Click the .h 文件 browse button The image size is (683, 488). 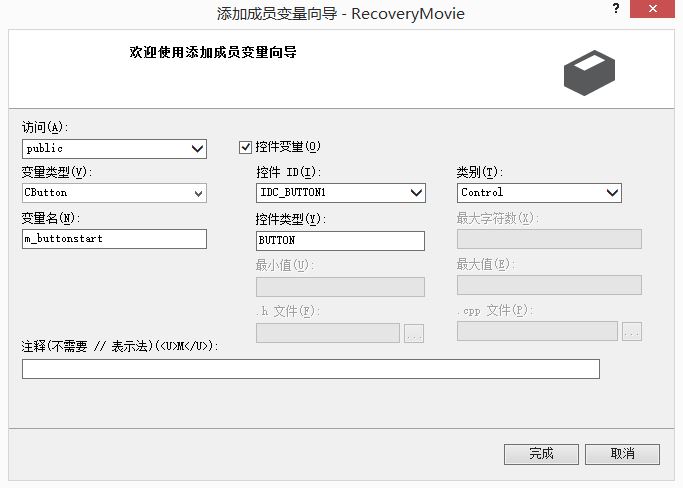(x=414, y=333)
